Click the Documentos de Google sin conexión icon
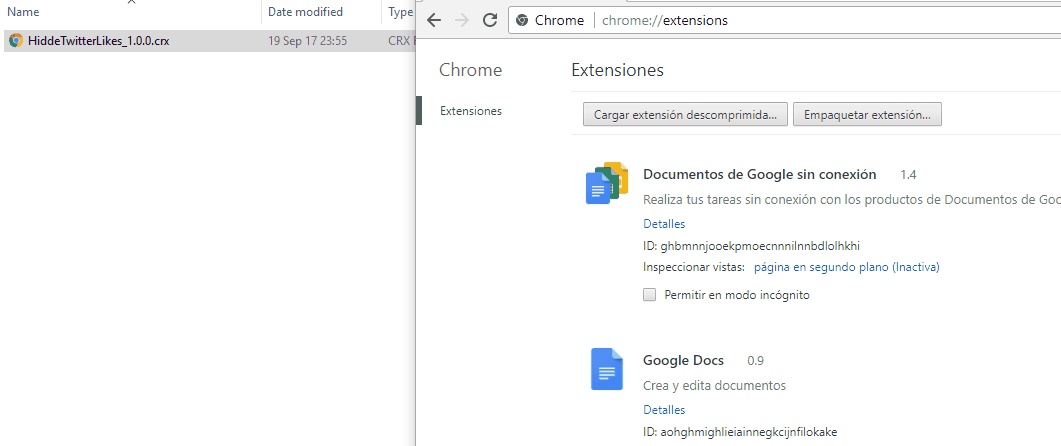This screenshot has width=1061, height=446. [607, 183]
